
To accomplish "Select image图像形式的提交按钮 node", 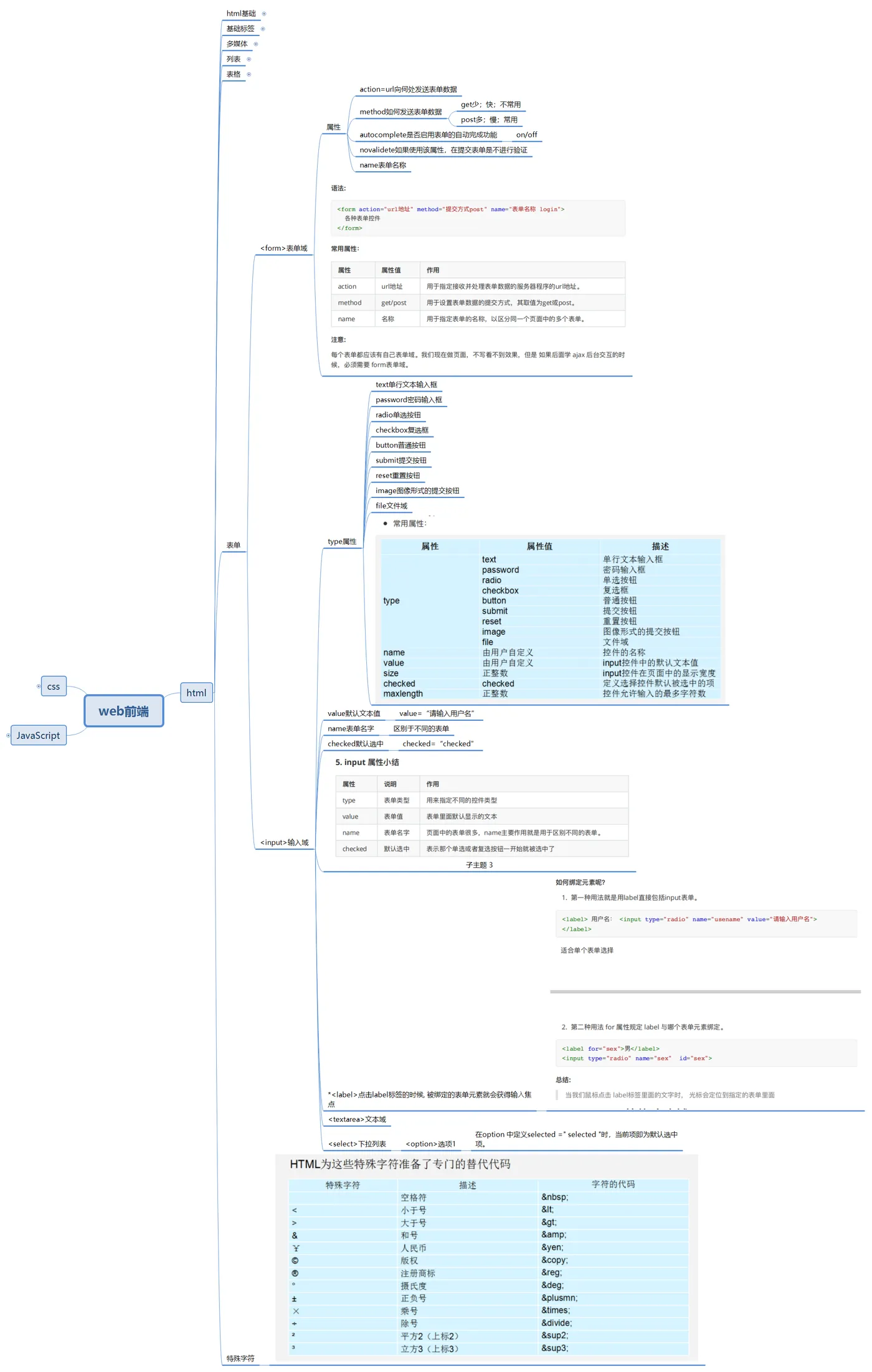I will point(418,491).
